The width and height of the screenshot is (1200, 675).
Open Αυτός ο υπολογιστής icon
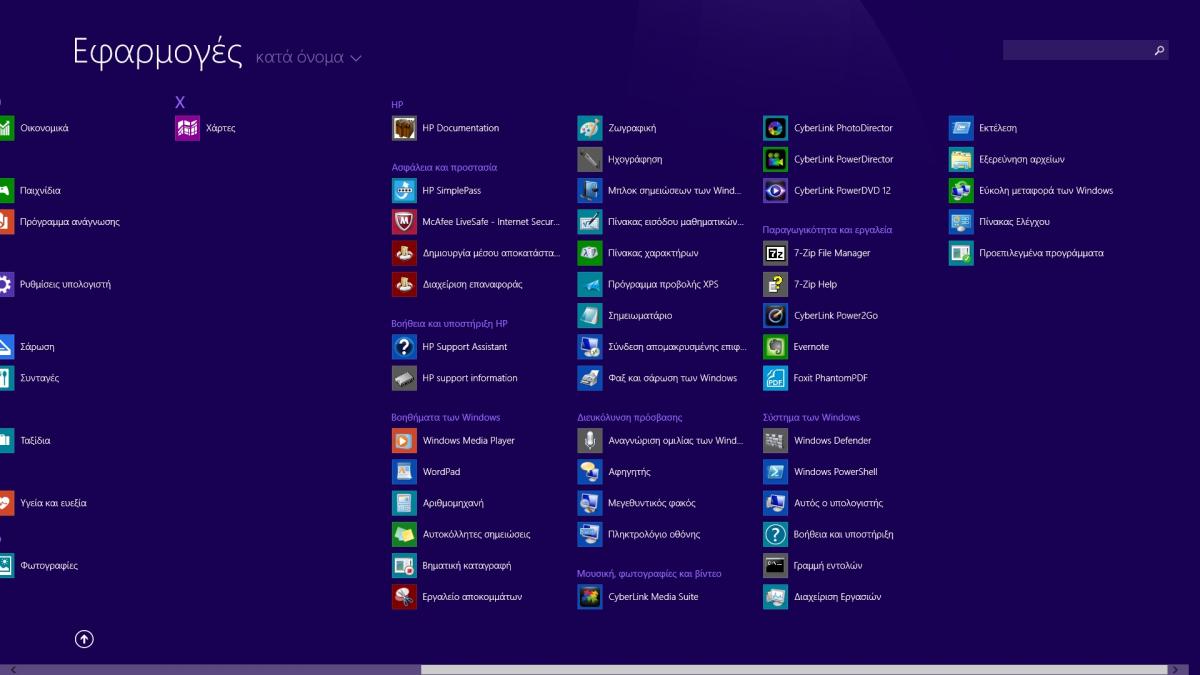[x=776, y=503]
